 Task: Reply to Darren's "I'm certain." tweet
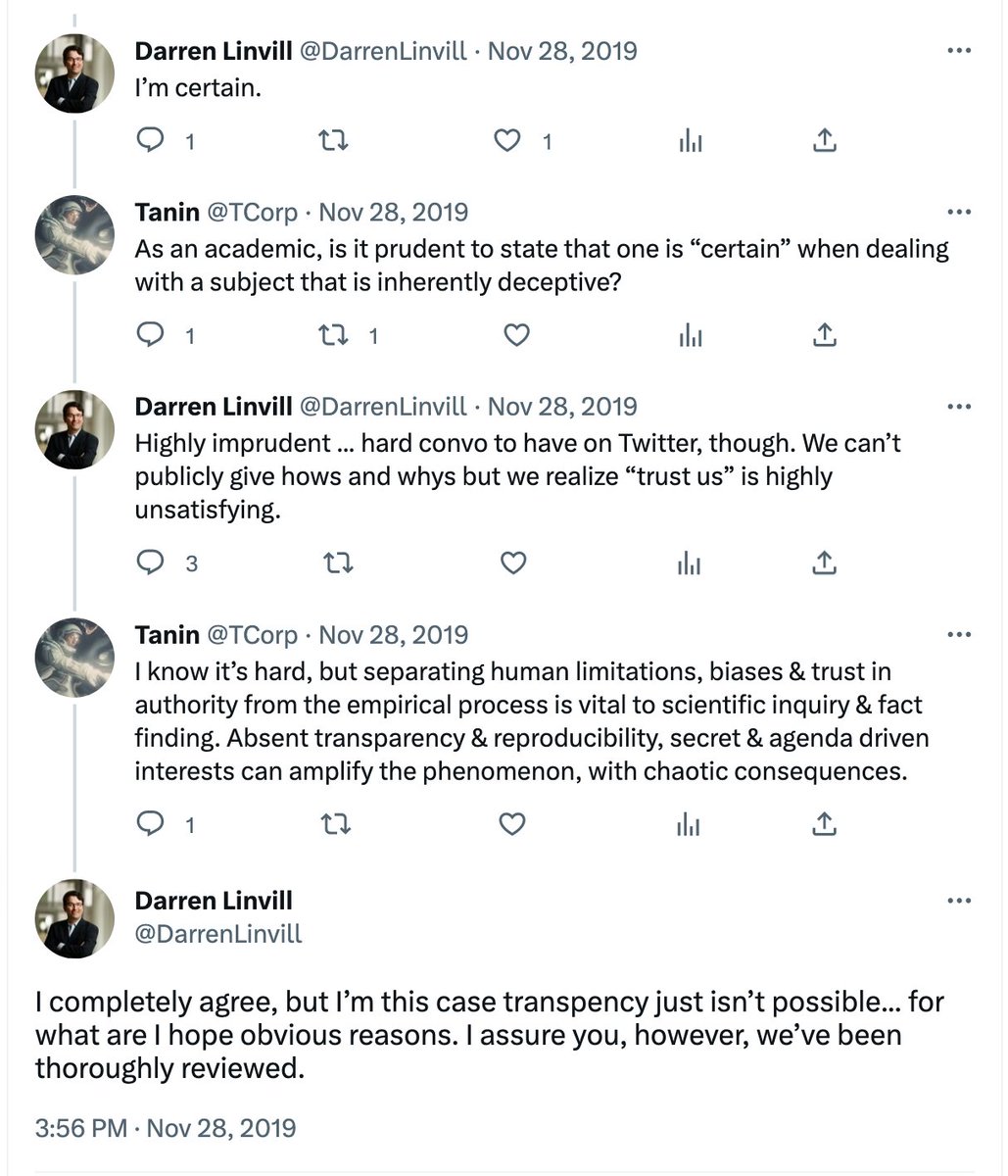[149, 141]
